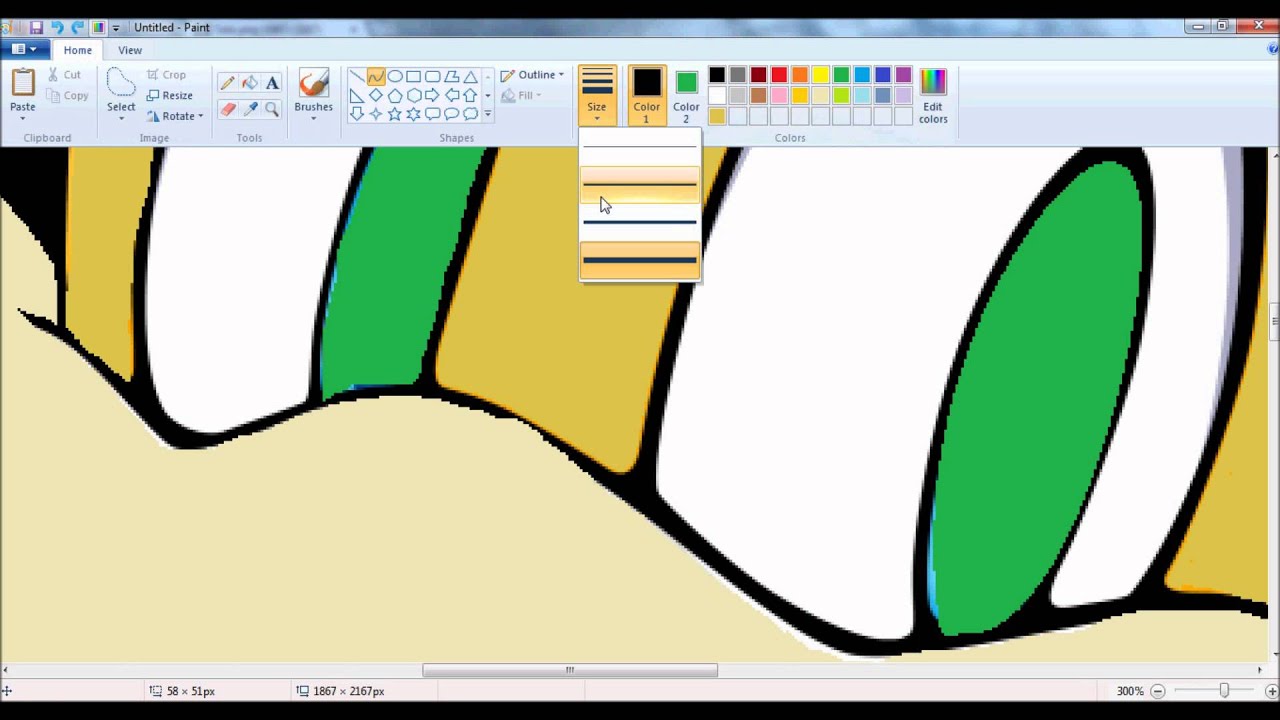Choose the Six-point star shape
Screen dimensions: 1280x720
[413, 114]
